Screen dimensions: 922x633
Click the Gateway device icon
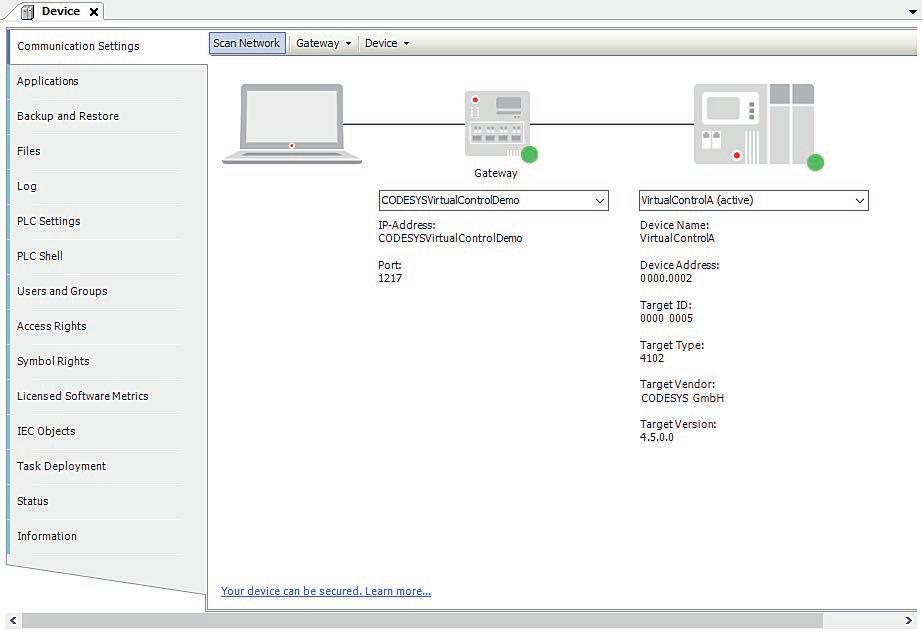[x=497, y=123]
